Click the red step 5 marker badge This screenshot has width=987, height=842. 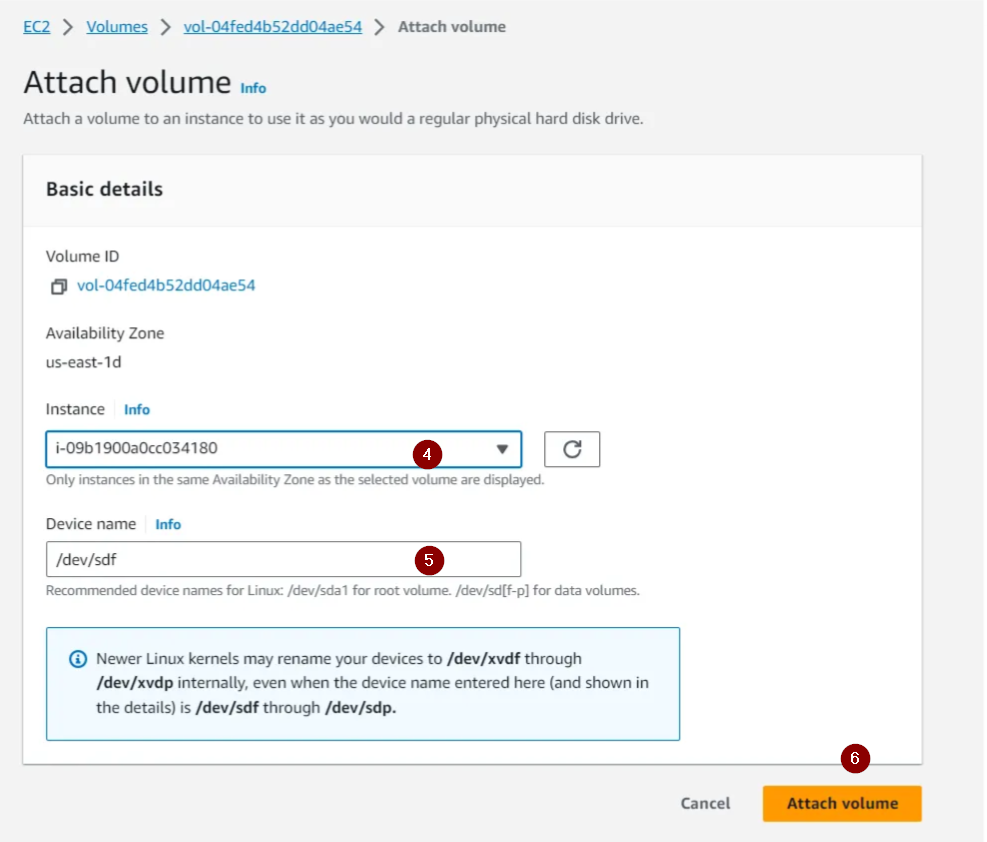coord(429,560)
